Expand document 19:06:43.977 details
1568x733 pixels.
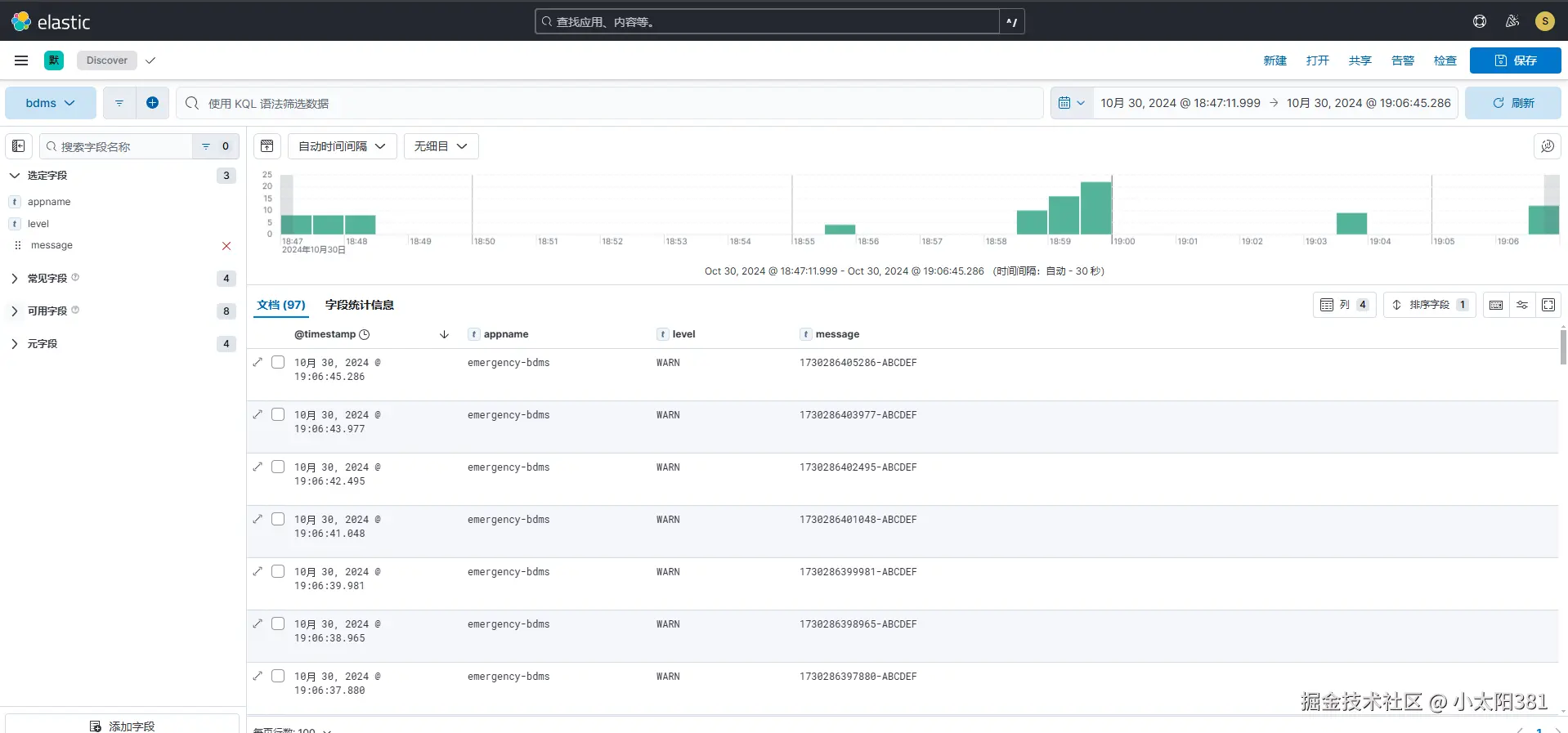point(258,414)
